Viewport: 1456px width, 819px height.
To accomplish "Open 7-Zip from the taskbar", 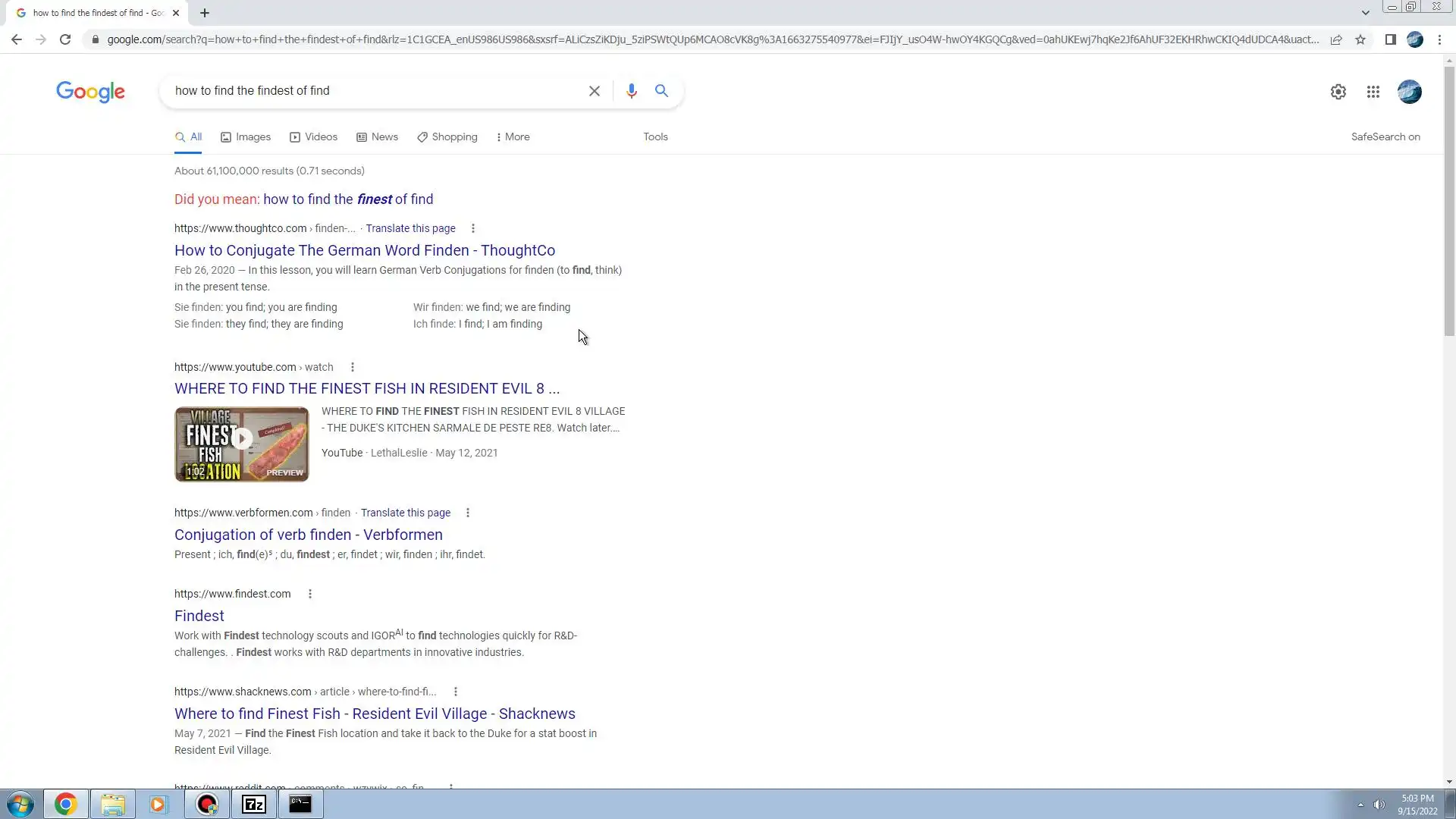I will point(253,804).
